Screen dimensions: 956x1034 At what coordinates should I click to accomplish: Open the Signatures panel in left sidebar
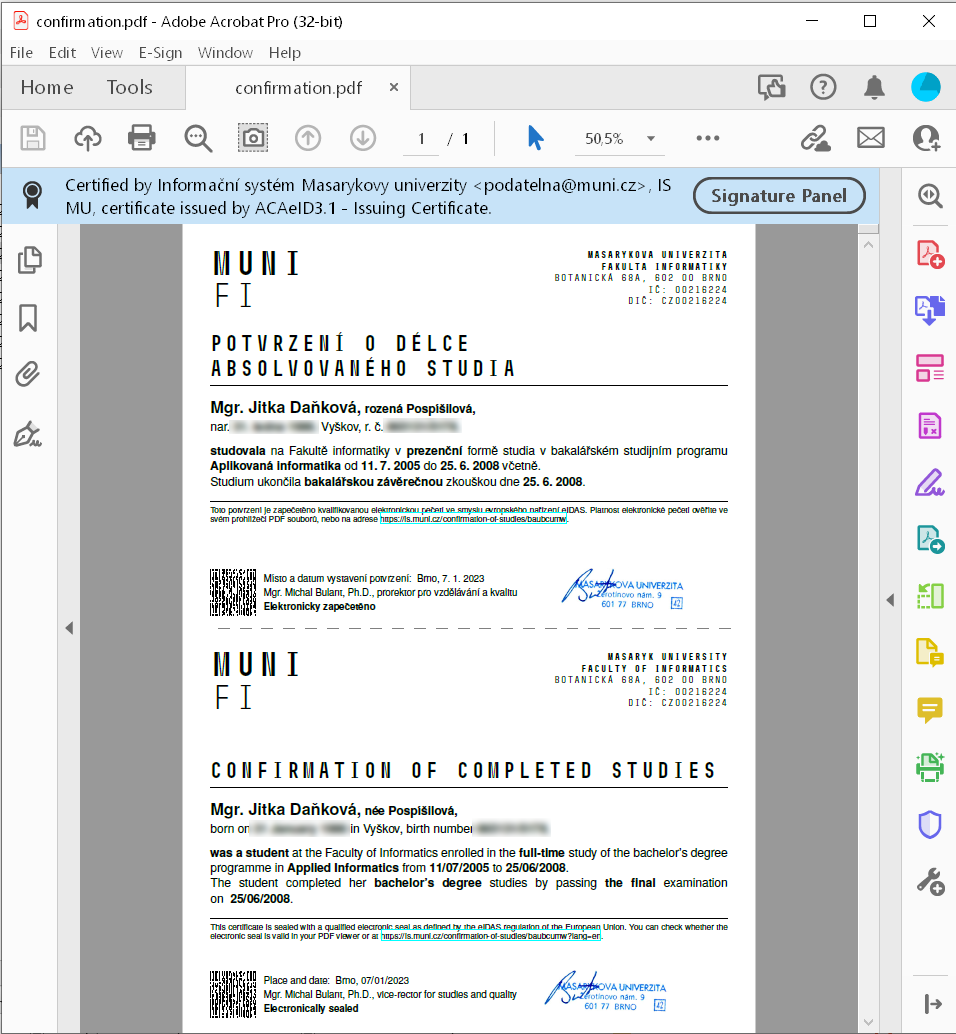(x=29, y=435)
